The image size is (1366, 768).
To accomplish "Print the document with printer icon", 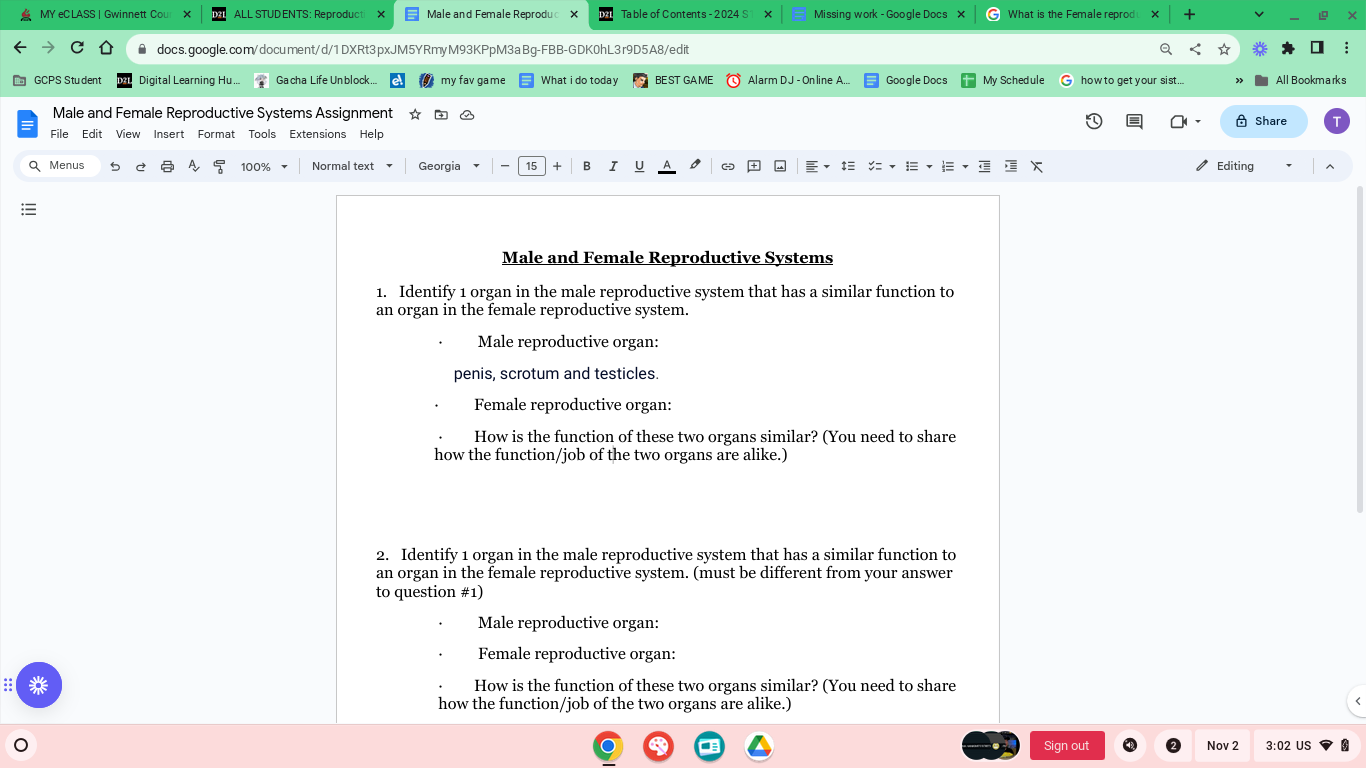I will coord(167,166).
